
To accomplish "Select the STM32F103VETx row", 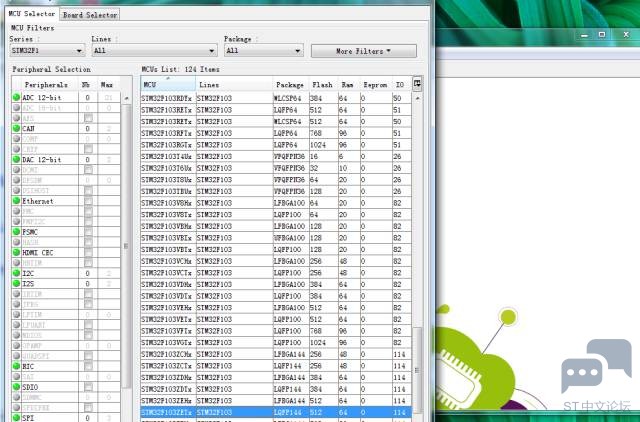I will [x=276, y=319].
